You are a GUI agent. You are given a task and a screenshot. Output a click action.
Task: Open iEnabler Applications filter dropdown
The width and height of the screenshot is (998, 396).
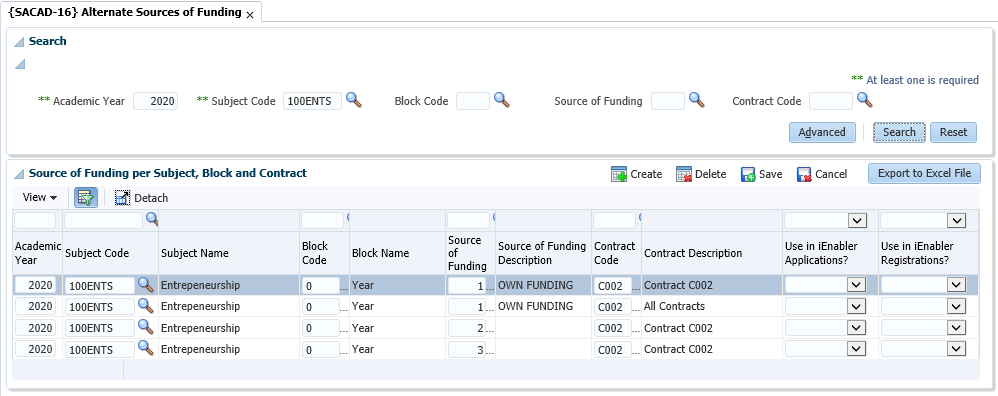[x=857, y=221]
